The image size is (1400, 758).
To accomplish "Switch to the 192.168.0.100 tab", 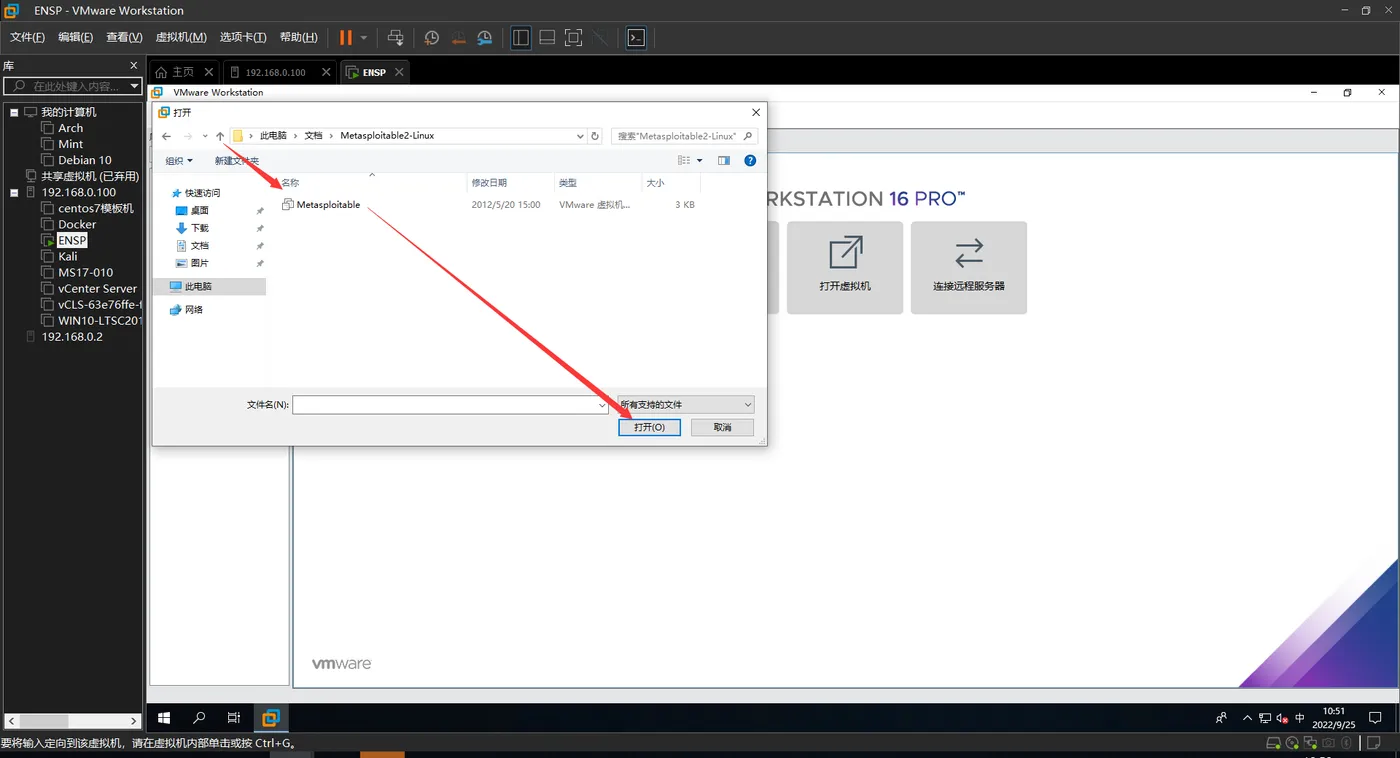I will click(275, 72).
